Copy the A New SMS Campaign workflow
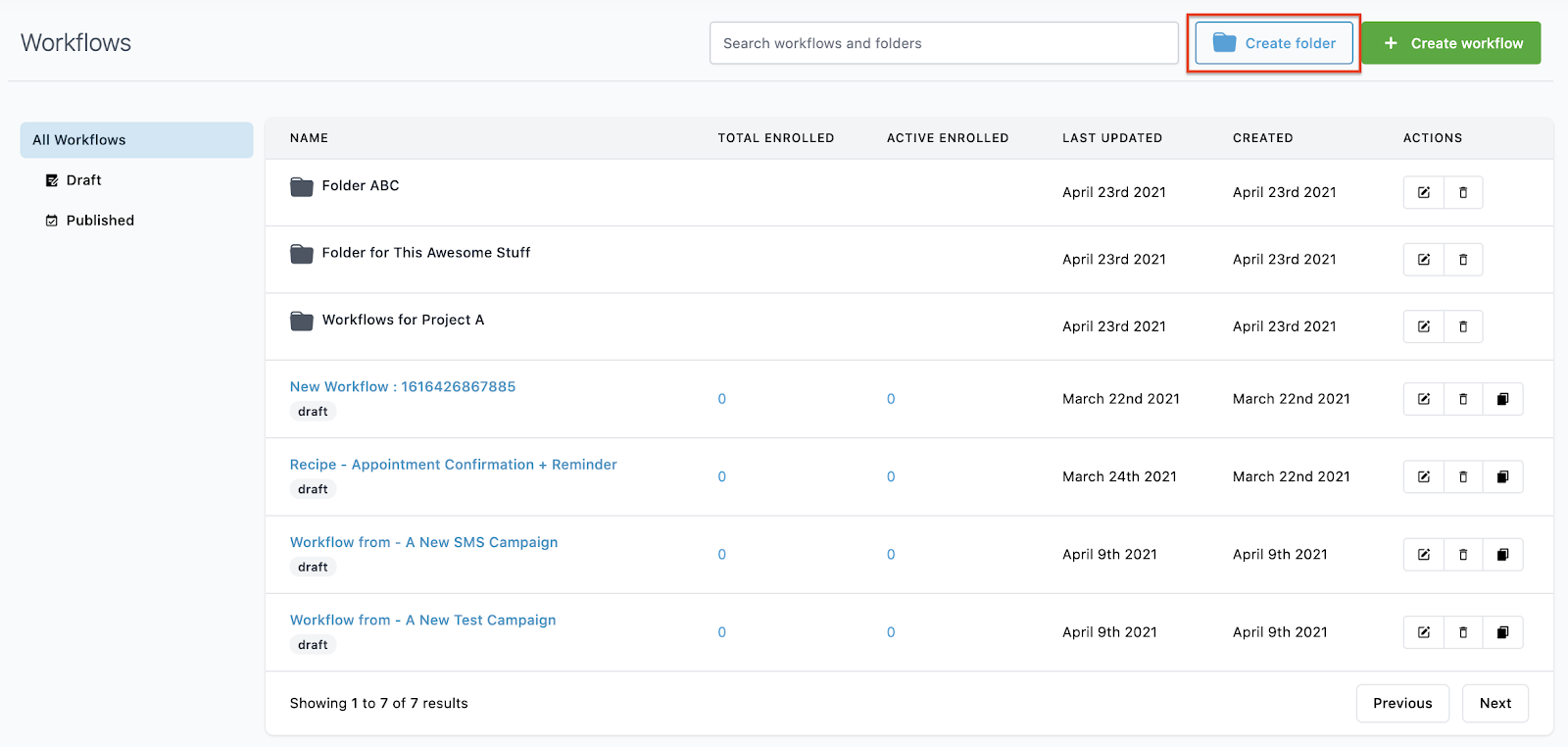This screenshot has height=747, width=1568. (x=1502, y=555)
